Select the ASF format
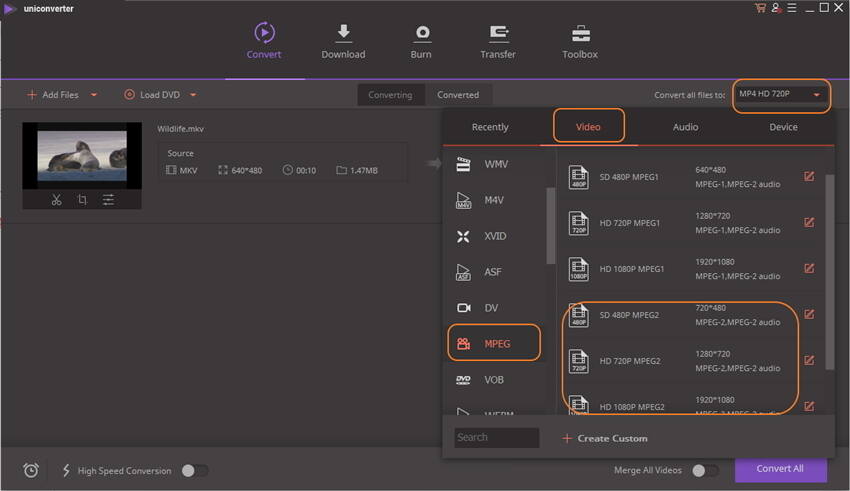The image size is (850, 491). [x=494, y=272]
